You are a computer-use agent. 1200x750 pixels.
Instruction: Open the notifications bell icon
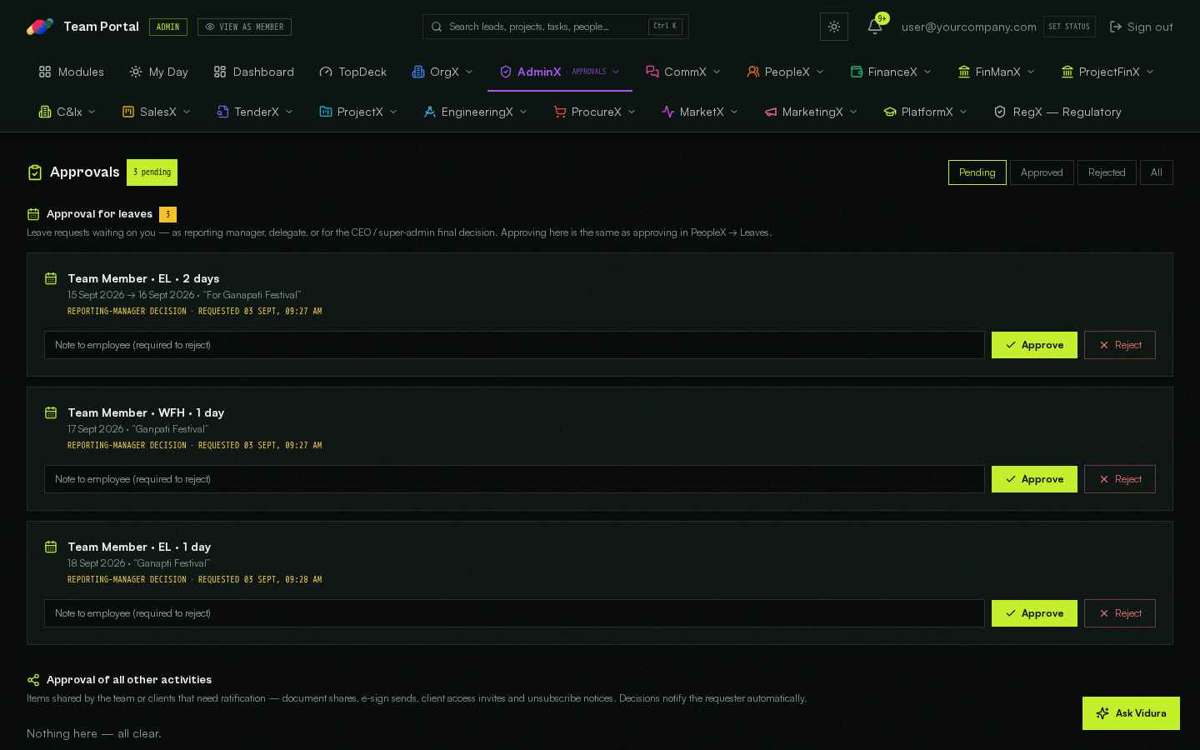tap(875, 27)
